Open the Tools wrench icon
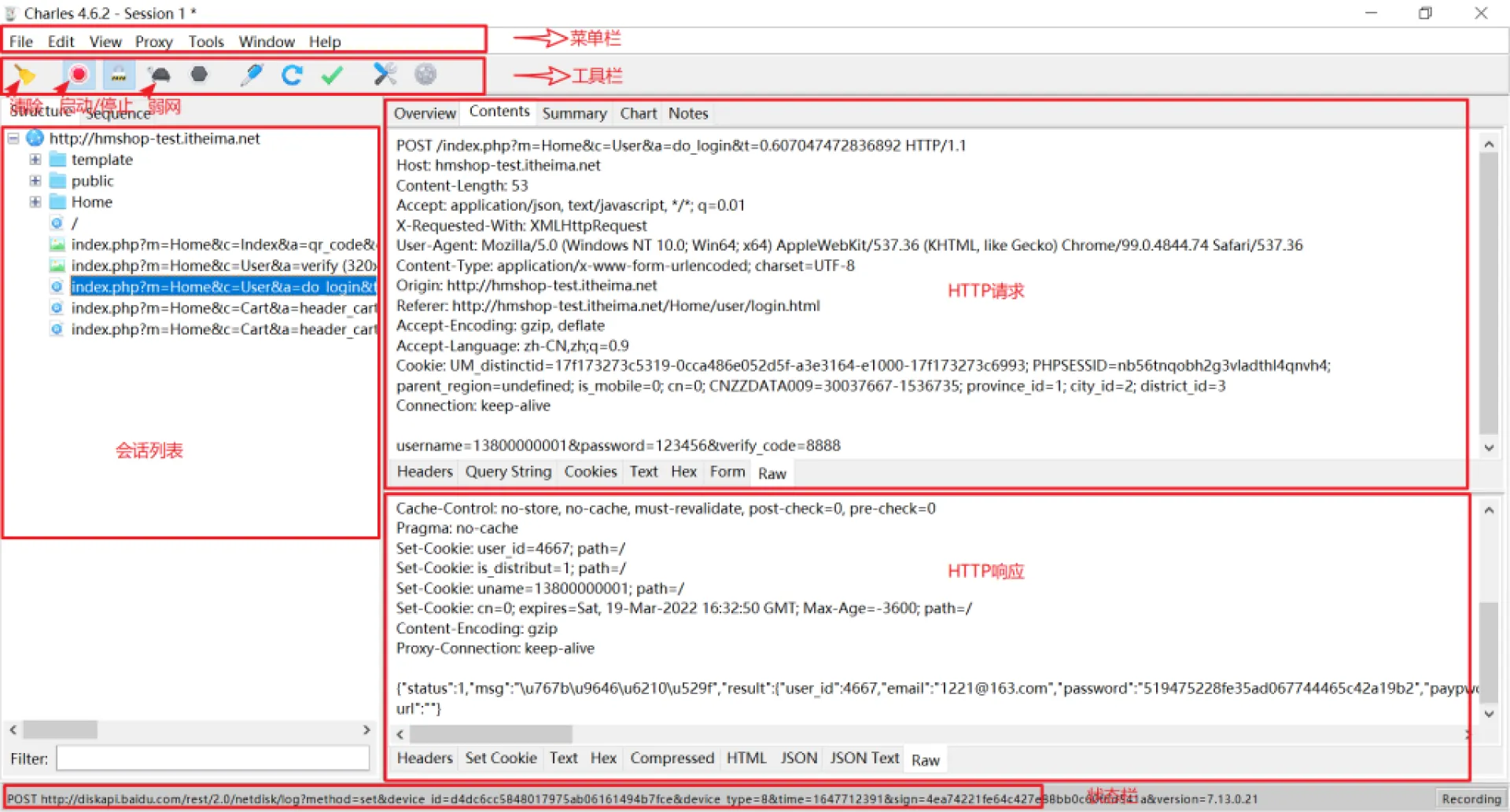1510x812 pixels. pos(385,74)
